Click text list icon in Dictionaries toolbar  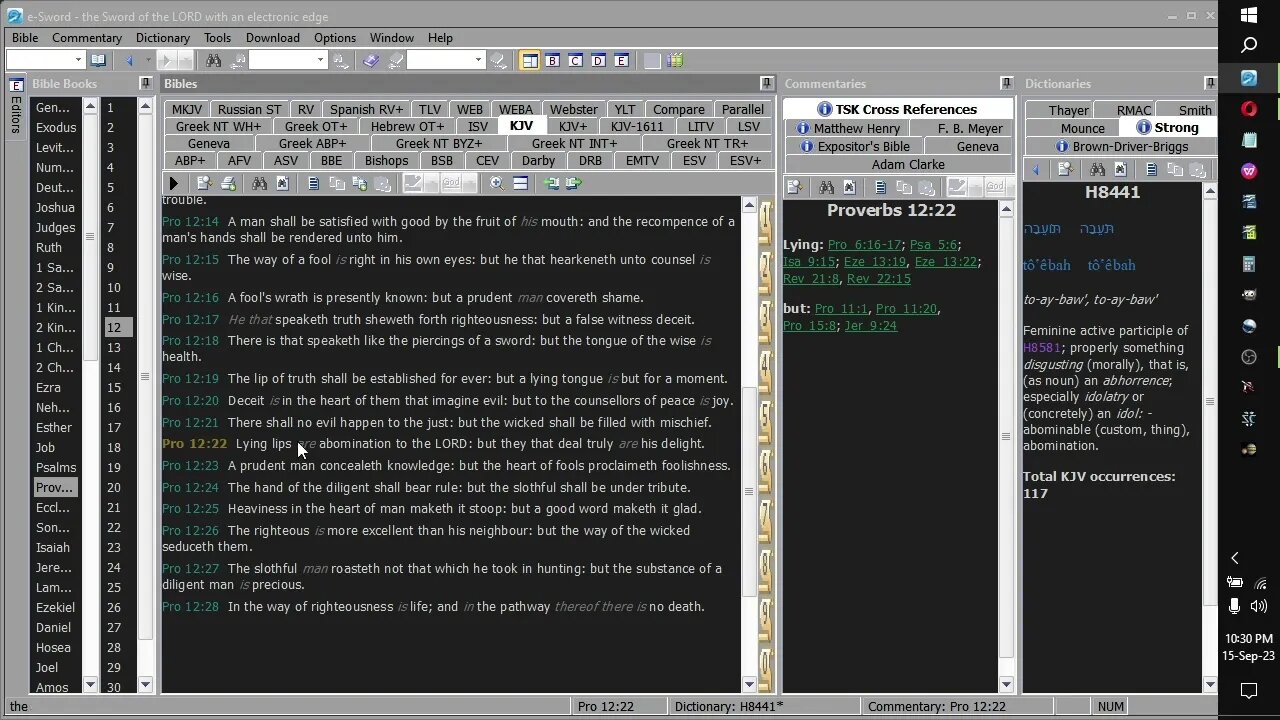pyautogui.click(x=1152, y=170)
